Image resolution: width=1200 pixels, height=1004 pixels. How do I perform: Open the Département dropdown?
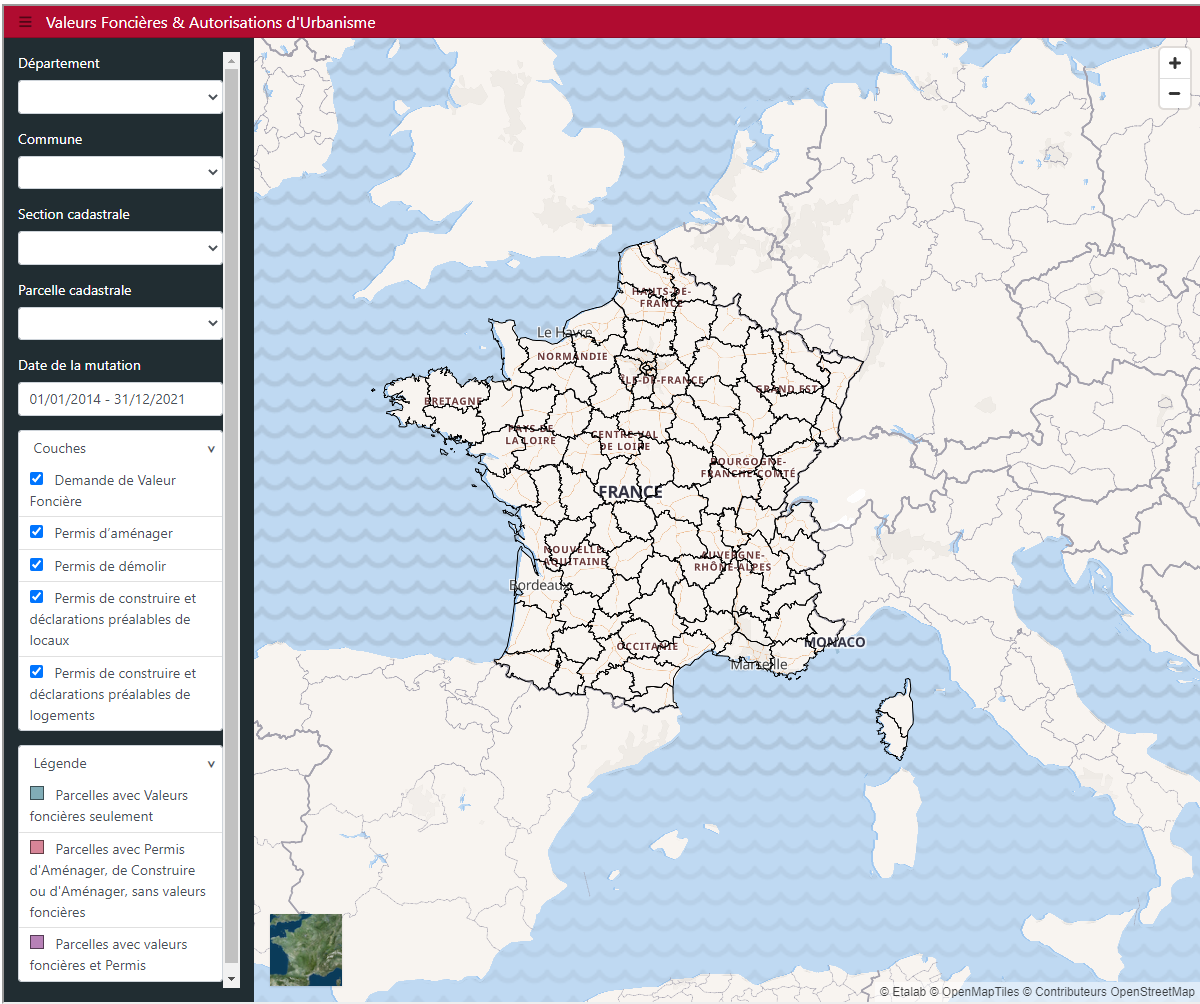[x=120, y=97]
